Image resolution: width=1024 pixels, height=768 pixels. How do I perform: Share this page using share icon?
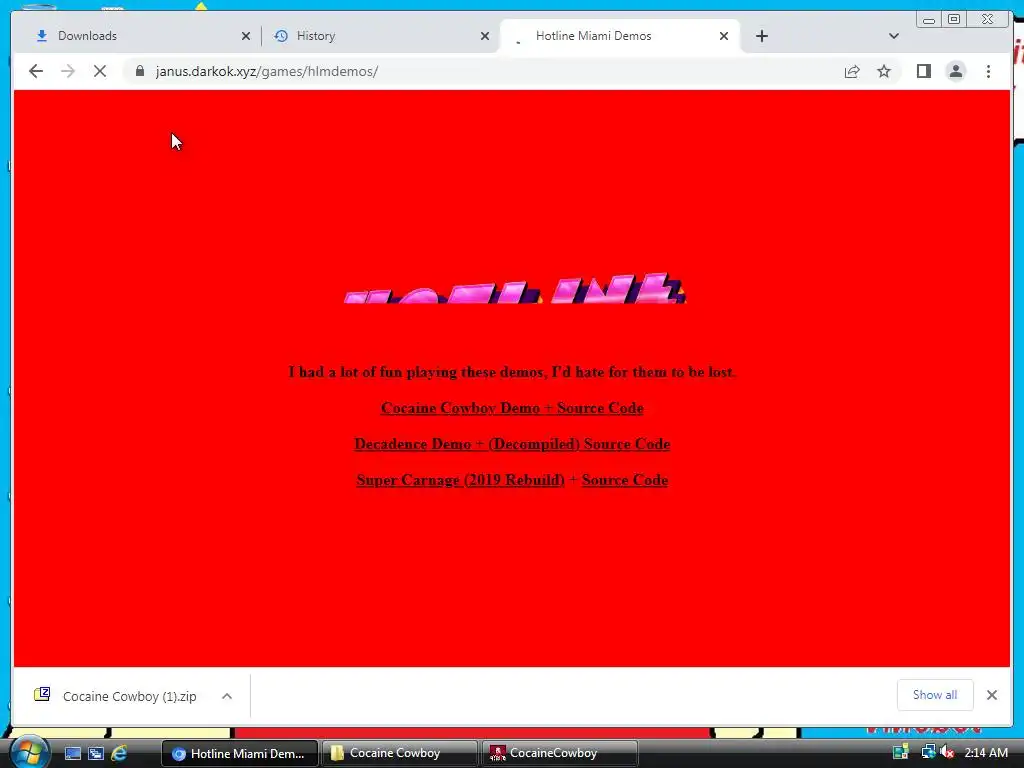point(852,71)
